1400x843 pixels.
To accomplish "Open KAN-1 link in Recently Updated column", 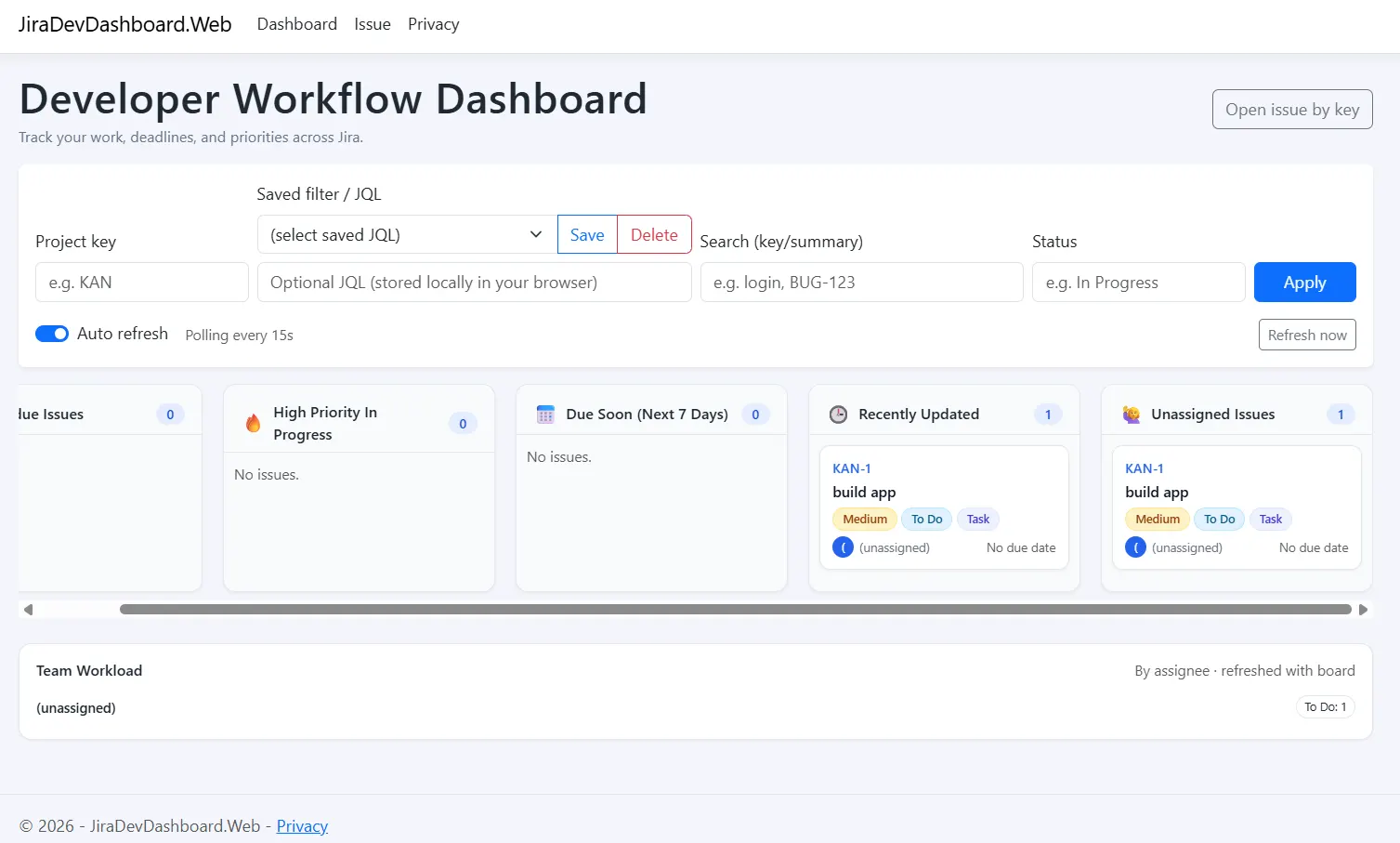I will coord(851,468).
